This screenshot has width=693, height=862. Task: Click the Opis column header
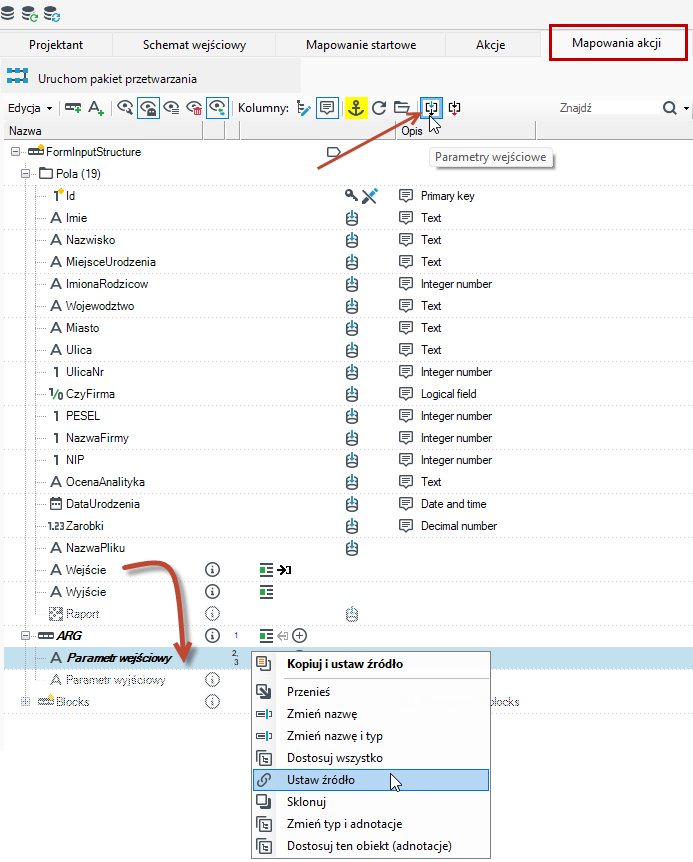click(x=465, y=131)
